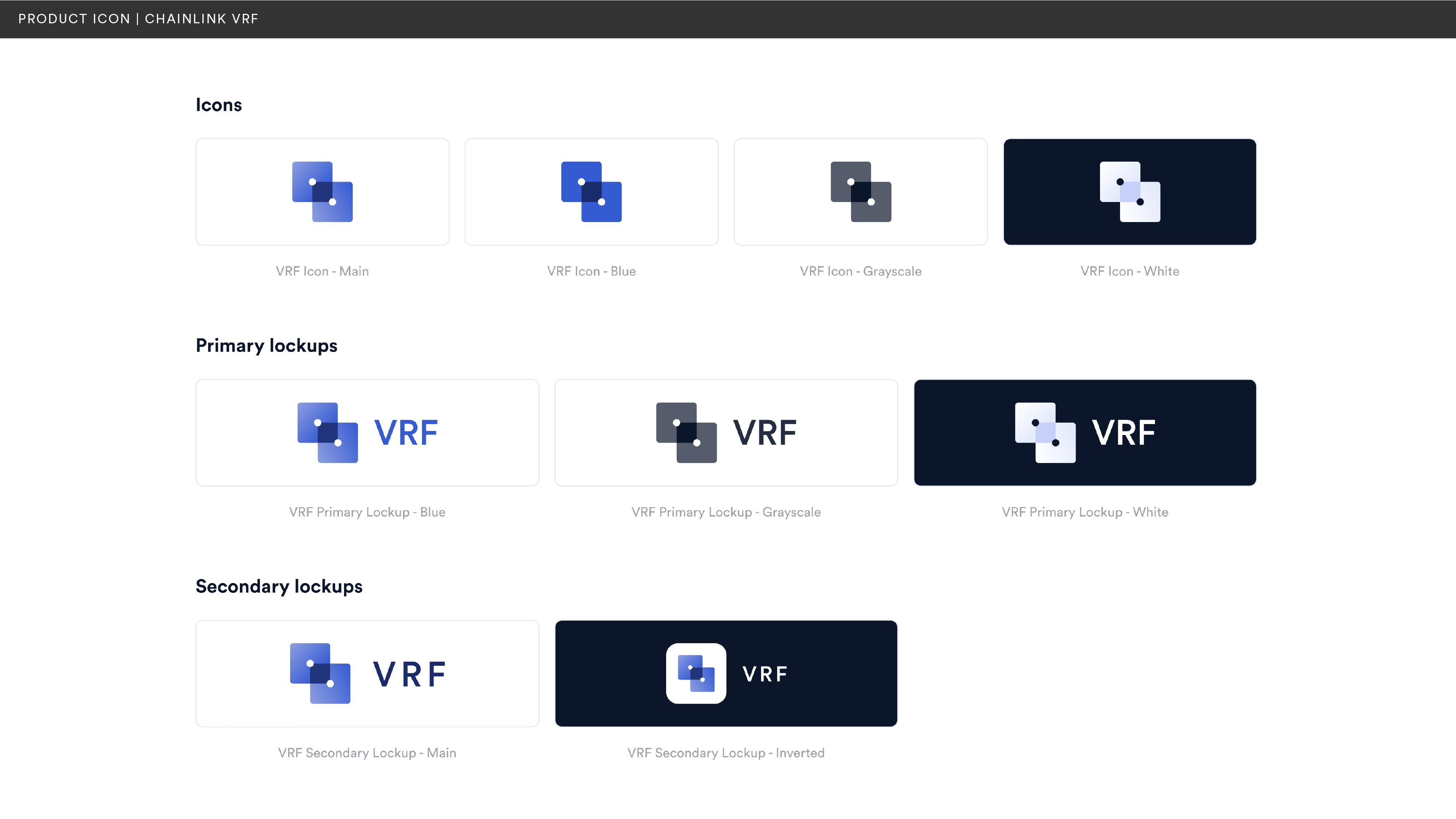Click the Secondary lockups section heading
This screenshot has height=819, width=1456.
pyautogui.click(x=279, y=586)
